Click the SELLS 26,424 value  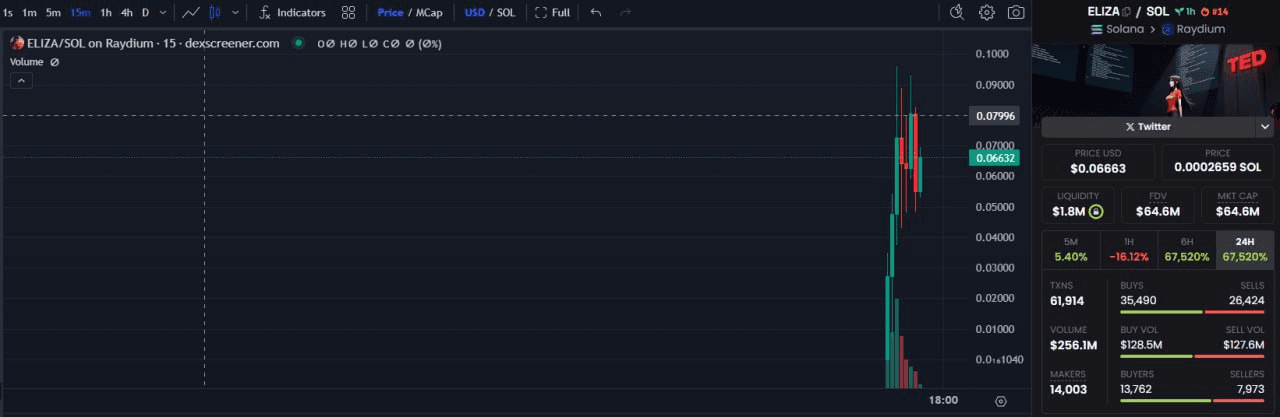pyautogui.click(x=1247, y=301)
